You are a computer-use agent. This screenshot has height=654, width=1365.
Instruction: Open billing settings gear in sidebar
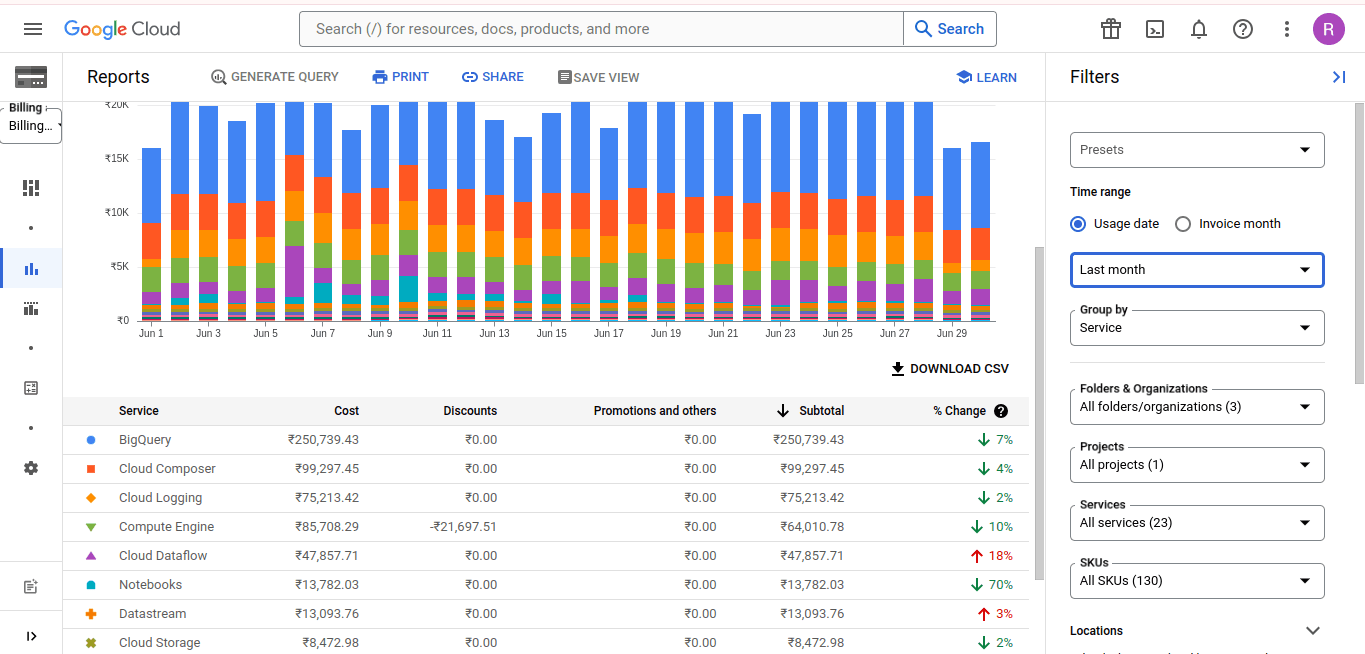[x=31, y=468]
